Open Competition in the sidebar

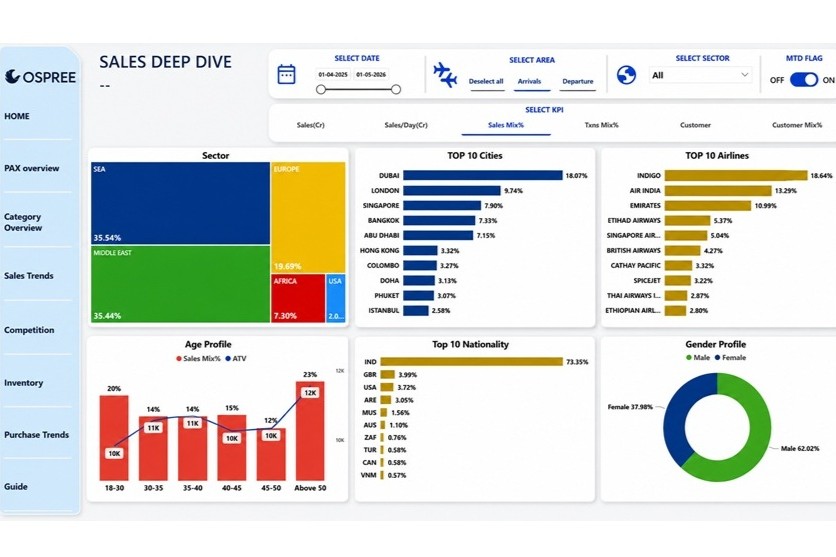[x=29, y=330]
